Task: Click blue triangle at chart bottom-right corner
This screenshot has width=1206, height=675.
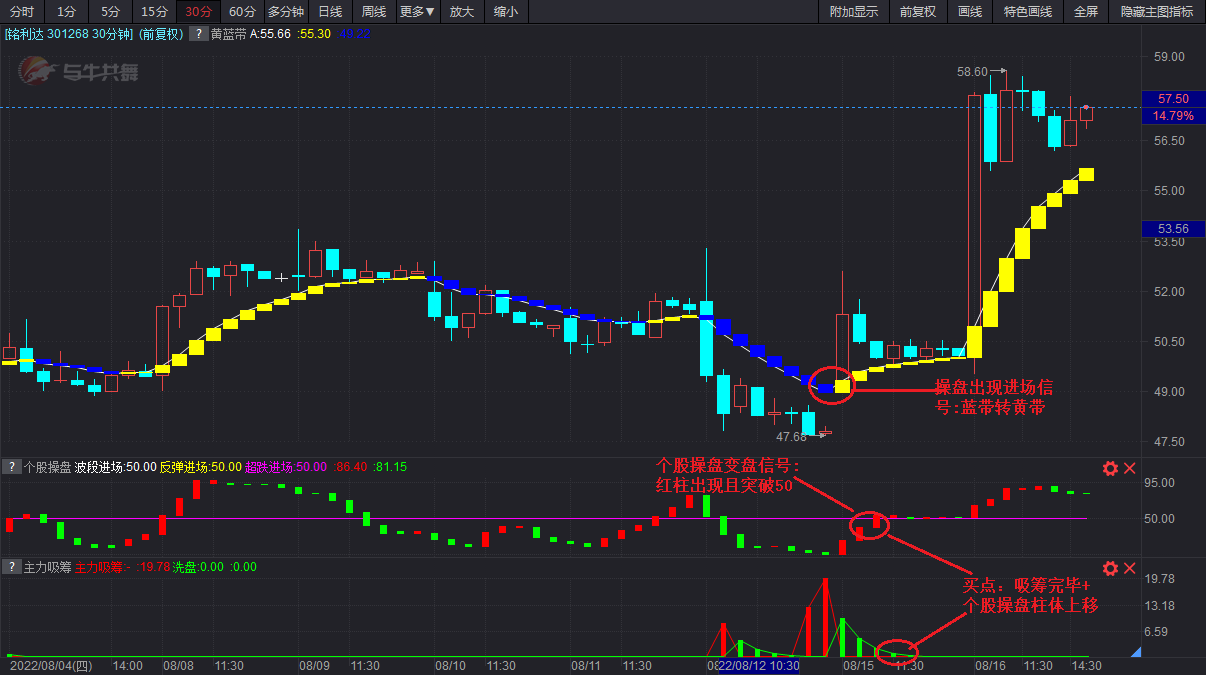Action: click(1135, 652)
